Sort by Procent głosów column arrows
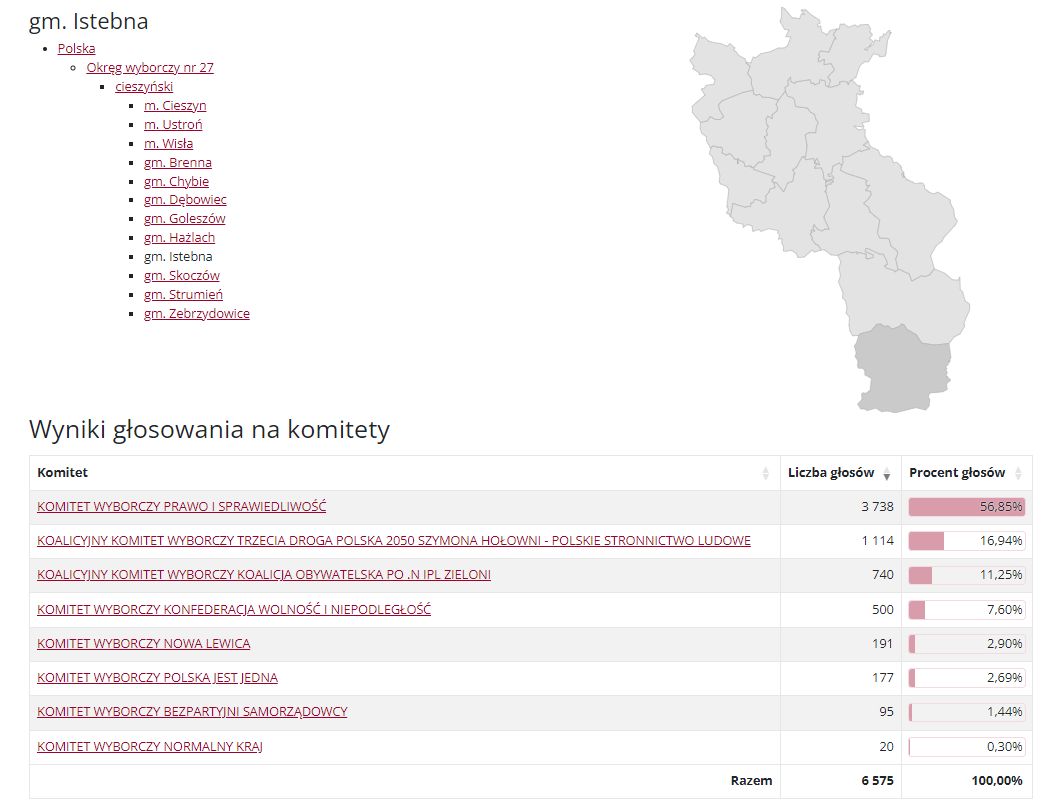Image resolution: width=1047 pixels, height=806 pixels. click(1018, 473)
